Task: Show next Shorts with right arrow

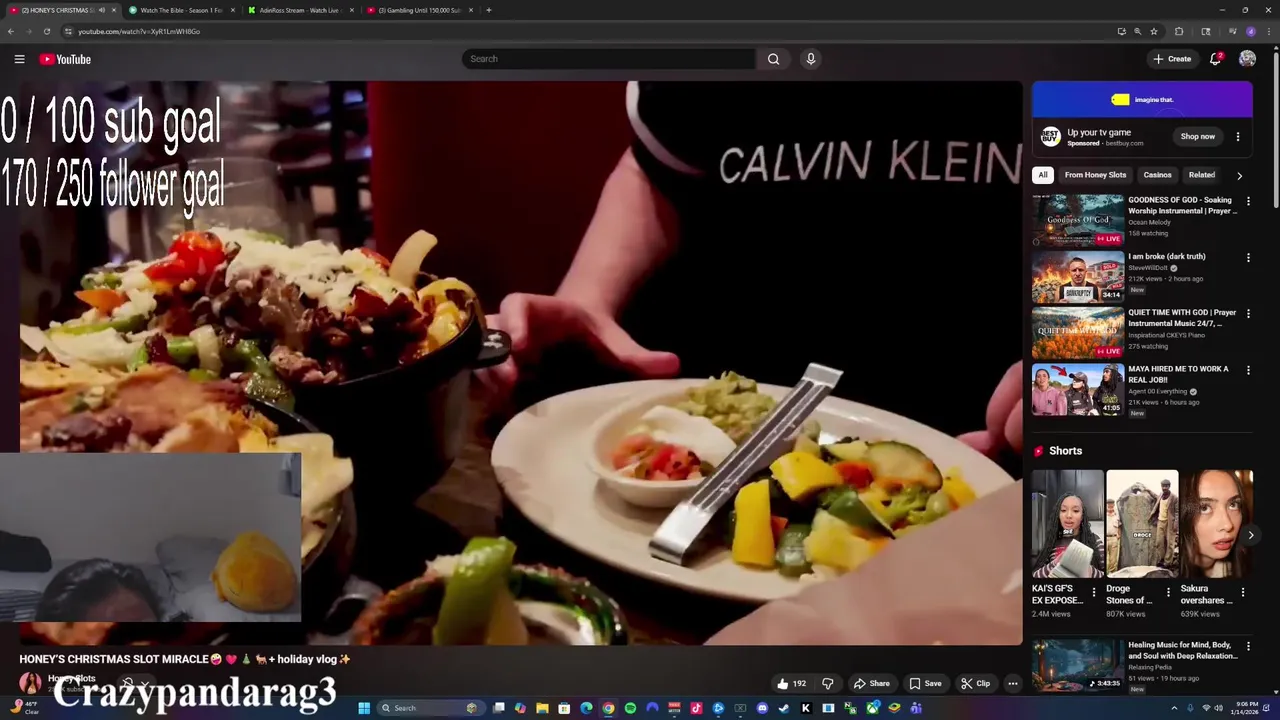Action: pyautogui.click(x=1250, y=535)
